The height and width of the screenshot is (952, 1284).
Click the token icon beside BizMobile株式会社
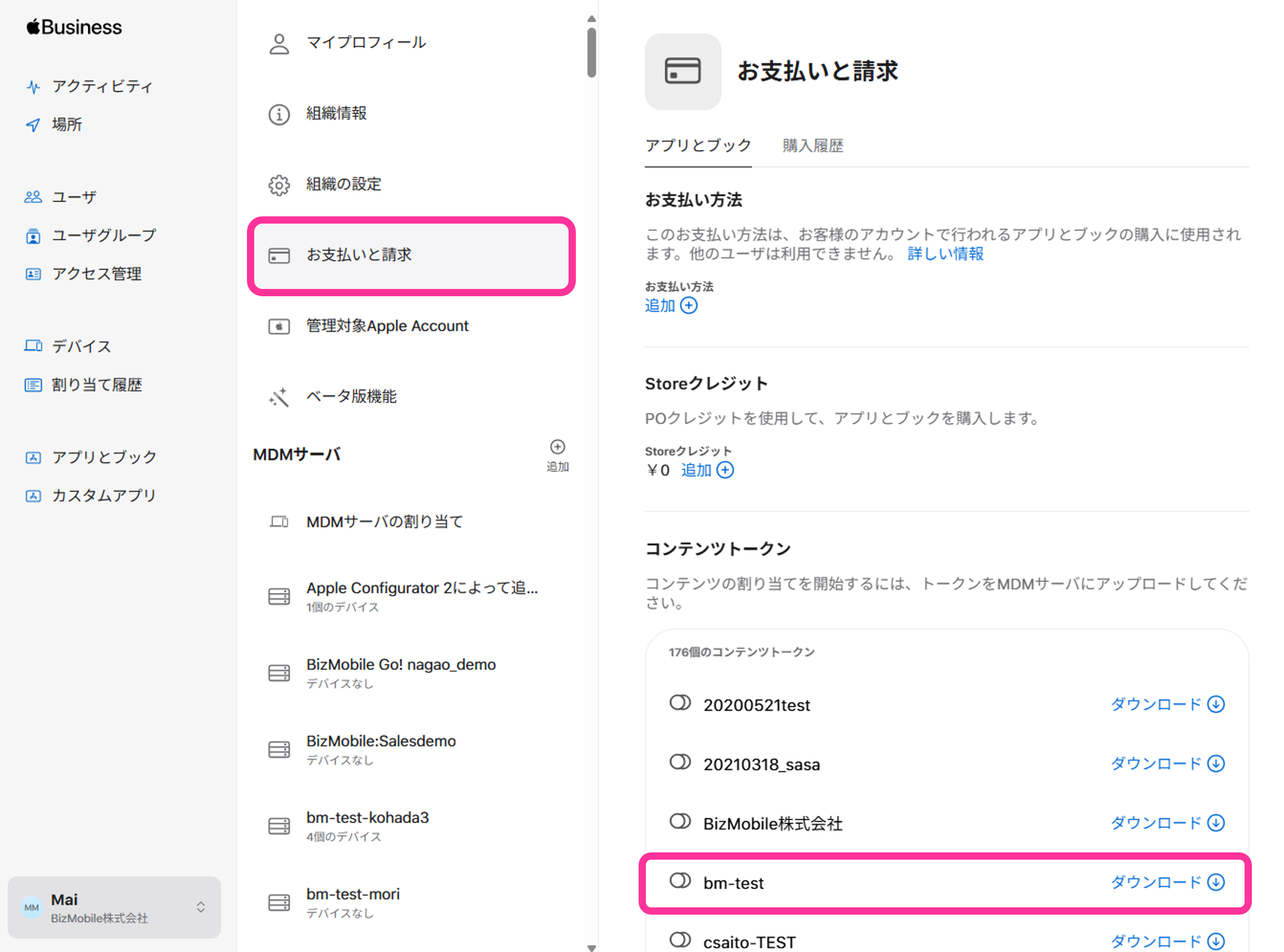click(680, 822)
